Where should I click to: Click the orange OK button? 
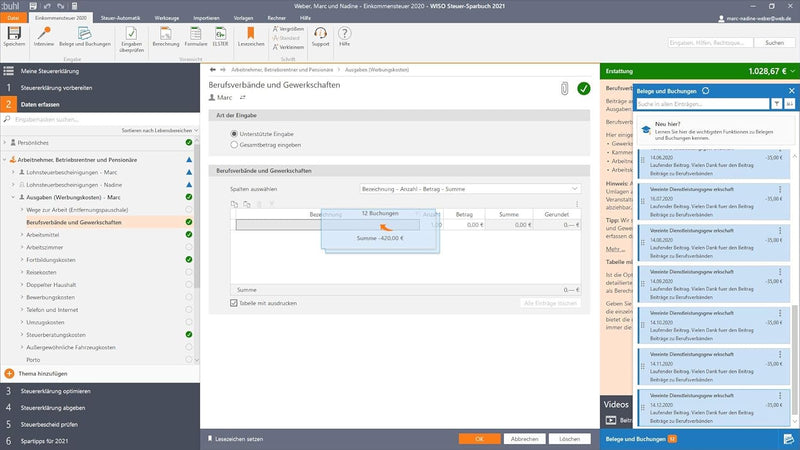tap(479, 439)
